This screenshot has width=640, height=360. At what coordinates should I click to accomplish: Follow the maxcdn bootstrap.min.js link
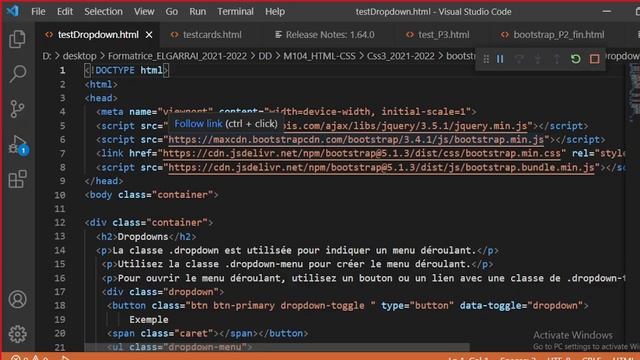pos(356,140)
